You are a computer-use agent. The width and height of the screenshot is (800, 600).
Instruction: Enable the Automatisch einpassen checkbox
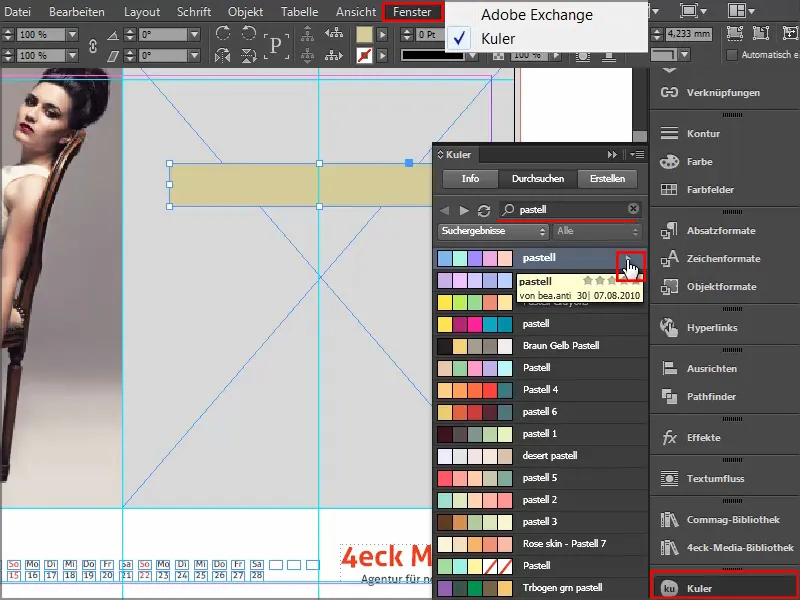coord(732,55)
